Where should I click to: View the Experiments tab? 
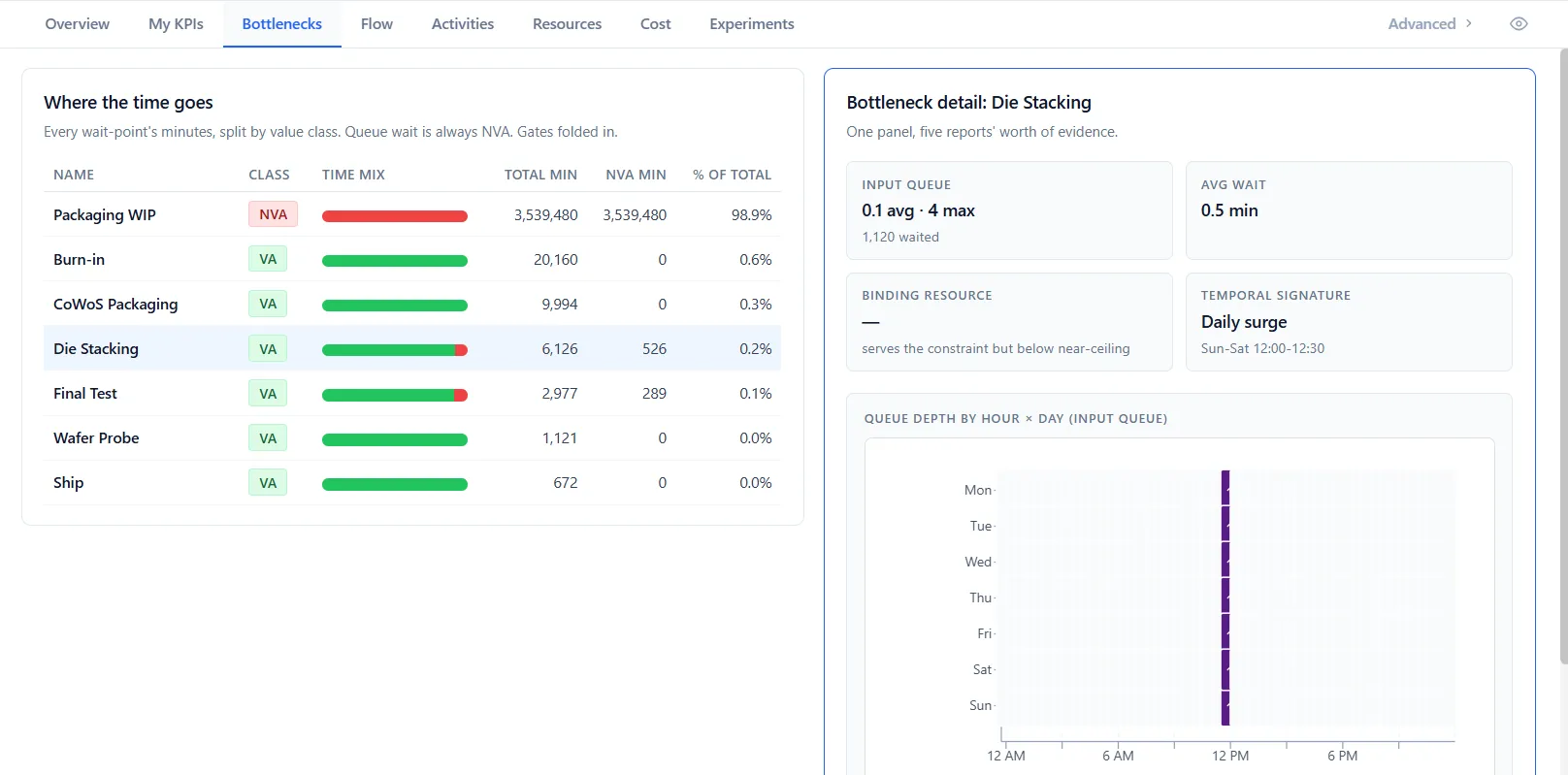pyautogui.click(x=752, y=24)
